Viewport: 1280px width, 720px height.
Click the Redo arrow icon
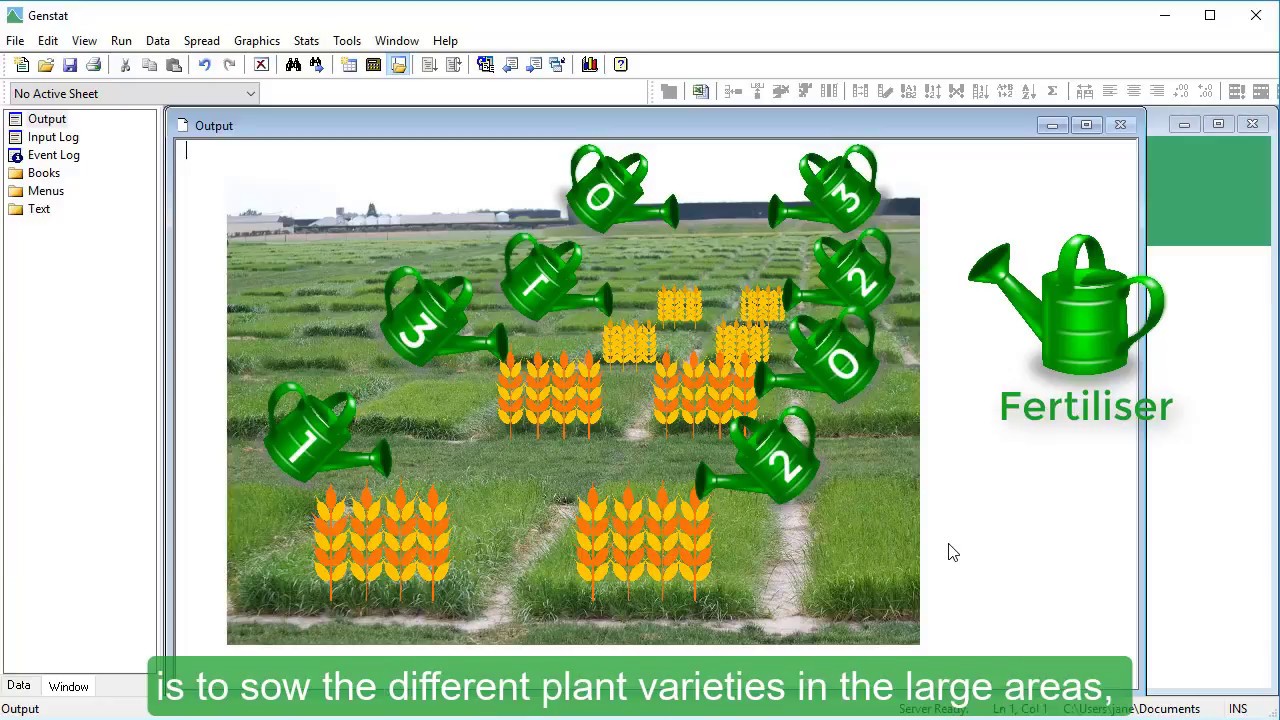229,65
